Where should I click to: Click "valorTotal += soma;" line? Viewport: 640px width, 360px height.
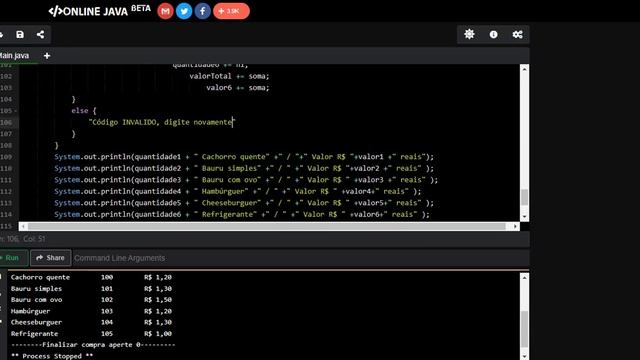(229, 76)
